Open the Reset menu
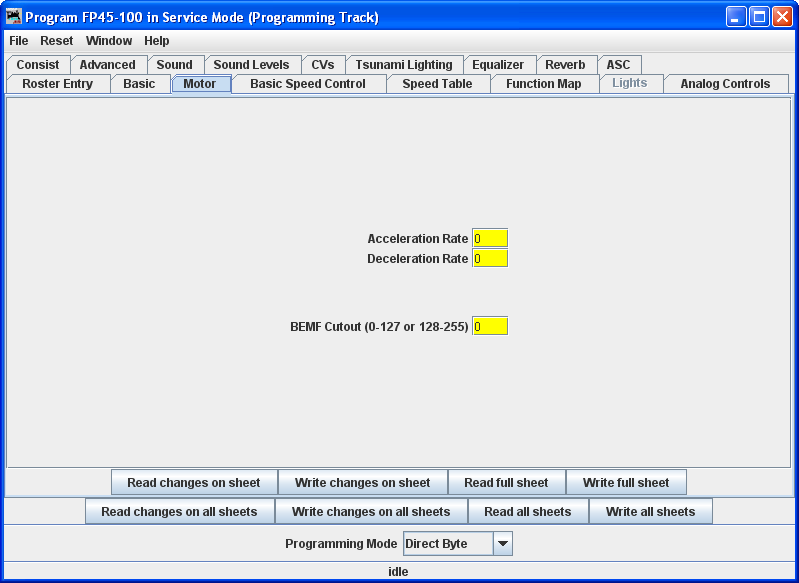This screenshot has width=799, height=583. click(57, 41)
